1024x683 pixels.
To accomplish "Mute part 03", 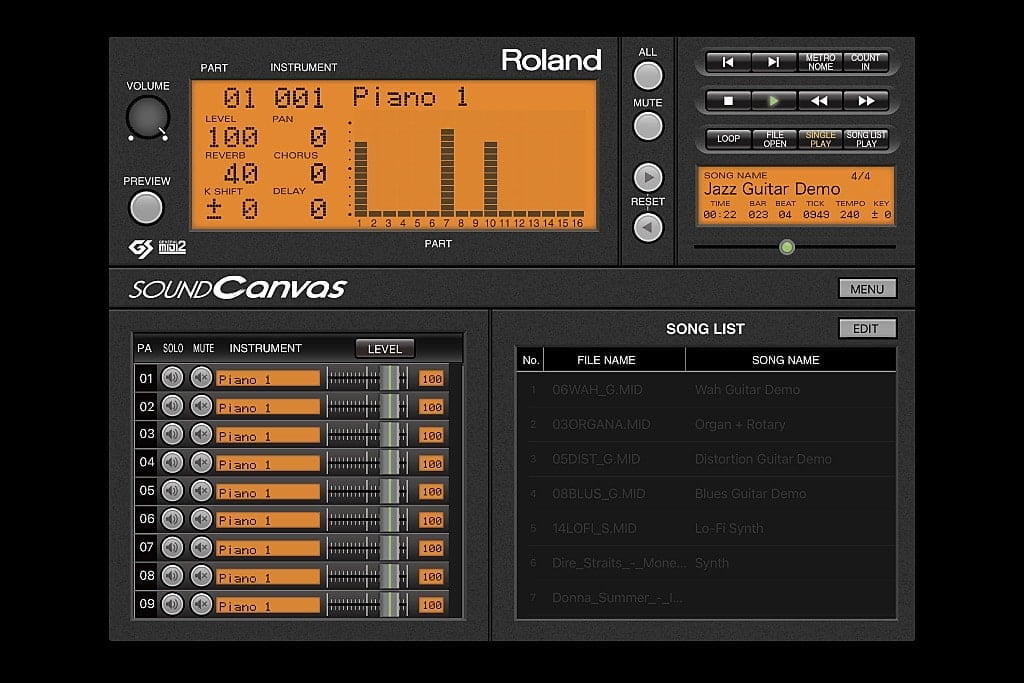I will [201, 434].
